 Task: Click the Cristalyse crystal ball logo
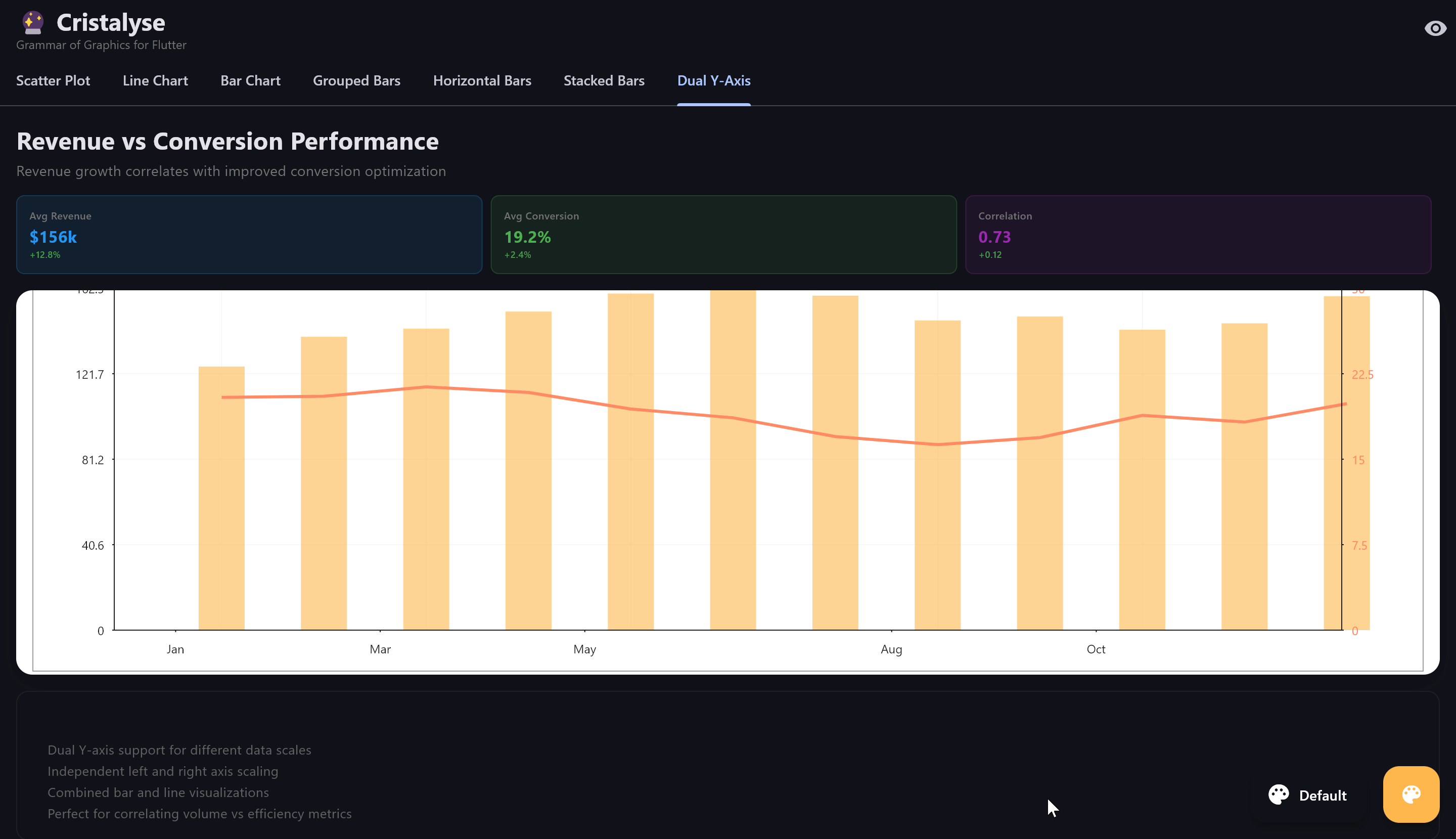click(x=33, y=22)
